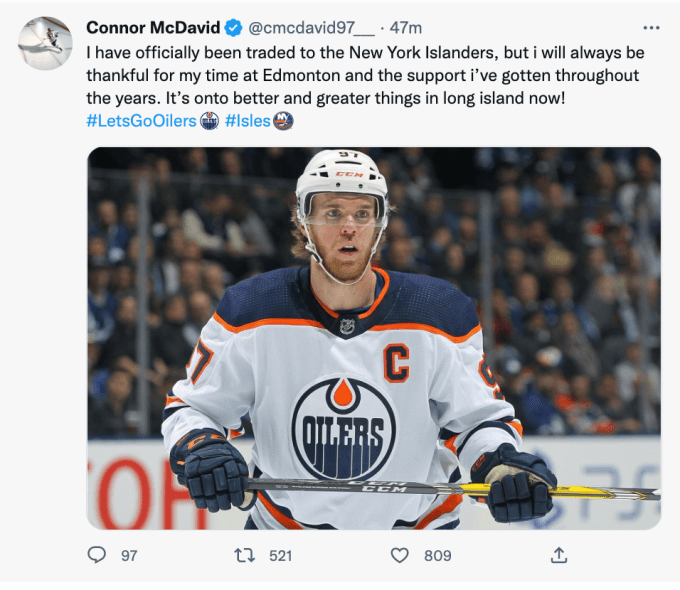Click the Oilers logo emoji after #LetsGoOilers
The width and height of the screenshot is (680, 590).
[209, 121]
